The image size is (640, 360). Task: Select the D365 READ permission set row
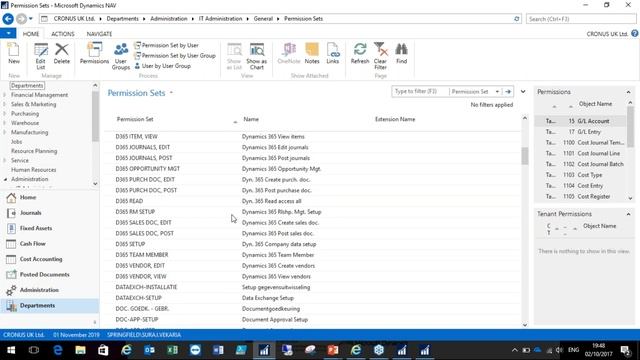click(x=312, y=201)
